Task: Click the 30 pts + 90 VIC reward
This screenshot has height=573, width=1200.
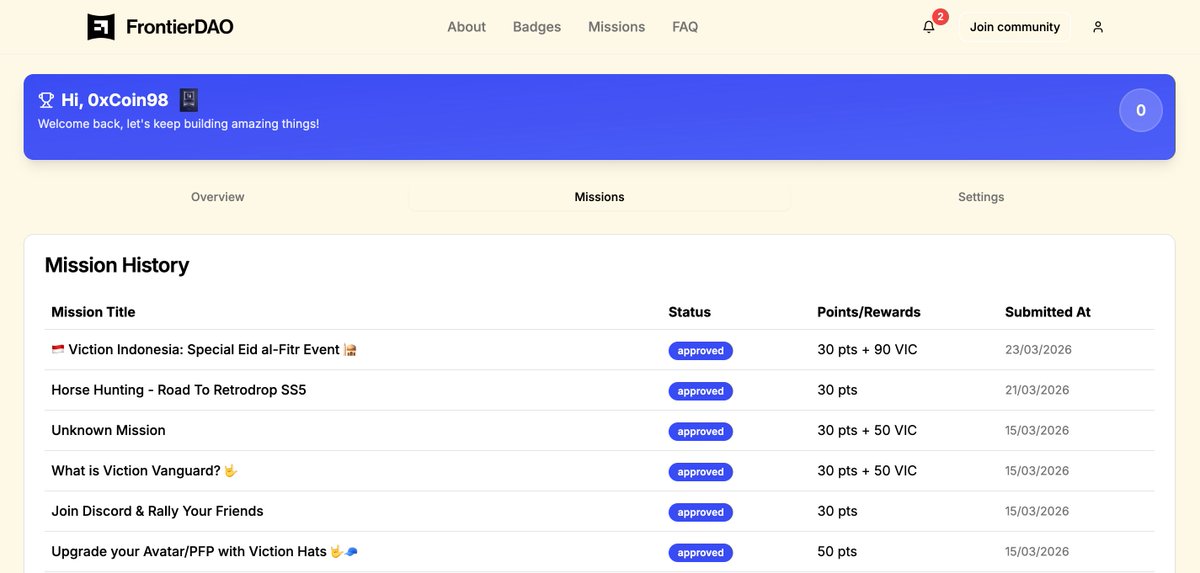Action: (867, 350)
